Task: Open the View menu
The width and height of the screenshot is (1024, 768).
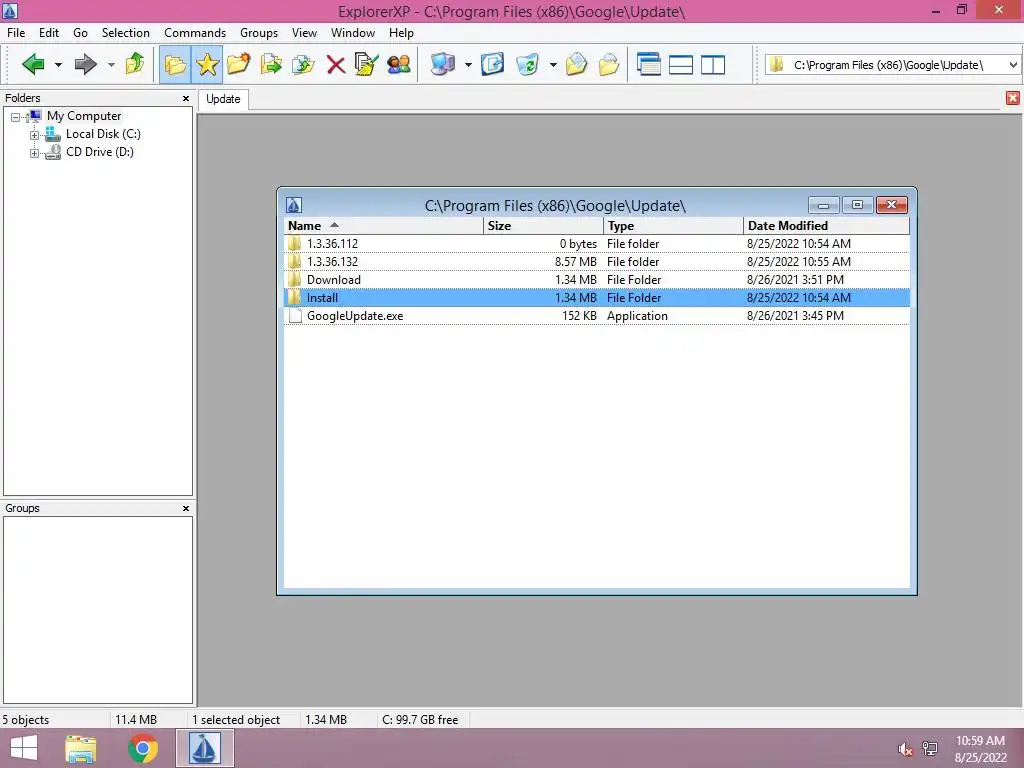Action: point(304,33)
